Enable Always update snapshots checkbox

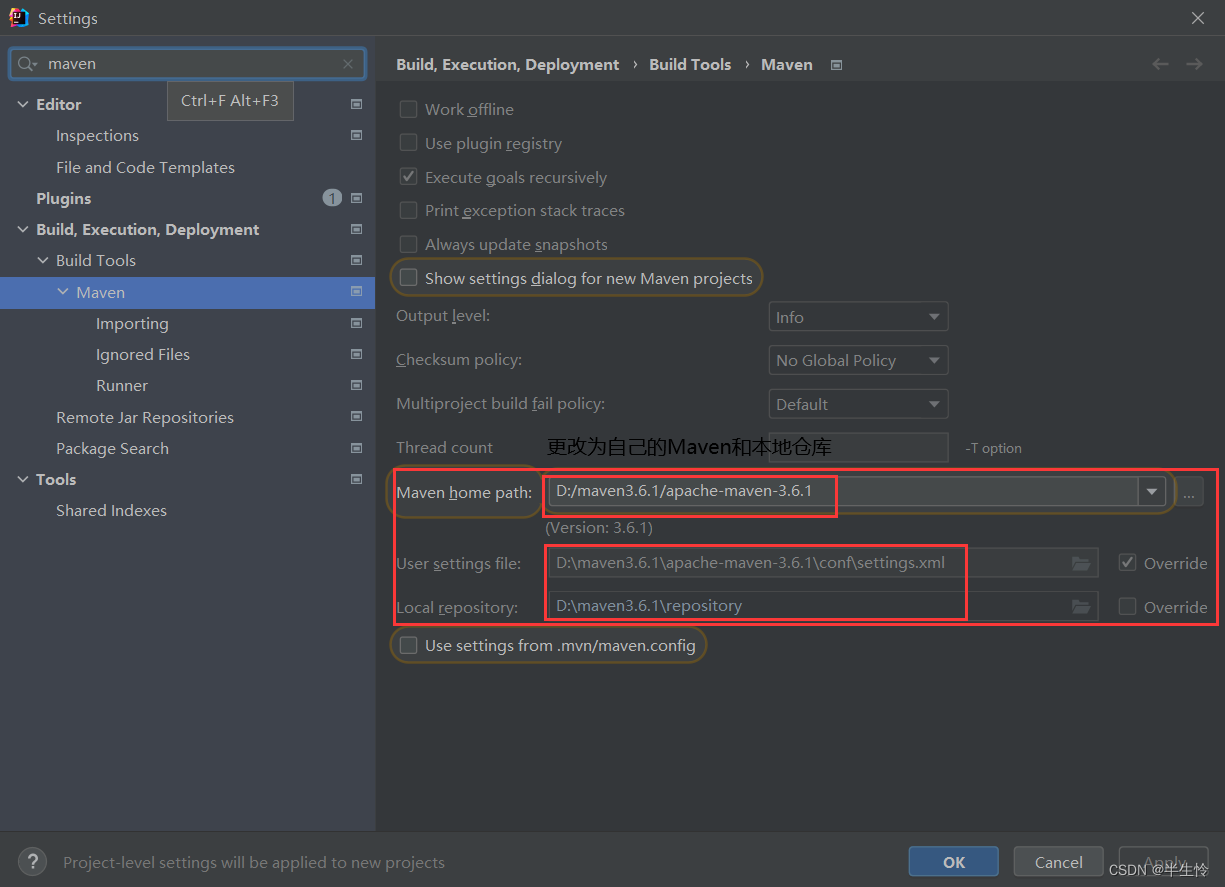(408, 244)
